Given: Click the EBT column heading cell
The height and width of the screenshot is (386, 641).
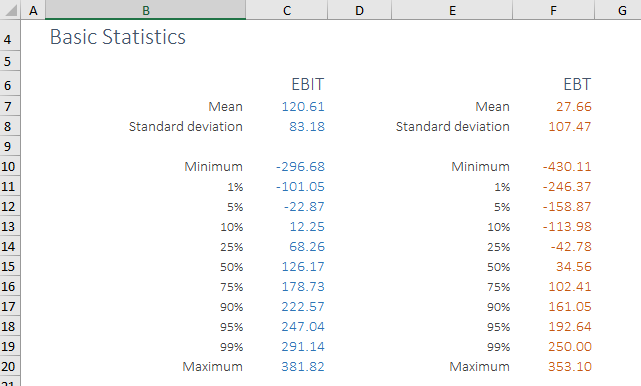Looking at the screenshot, I should point(577,85).
